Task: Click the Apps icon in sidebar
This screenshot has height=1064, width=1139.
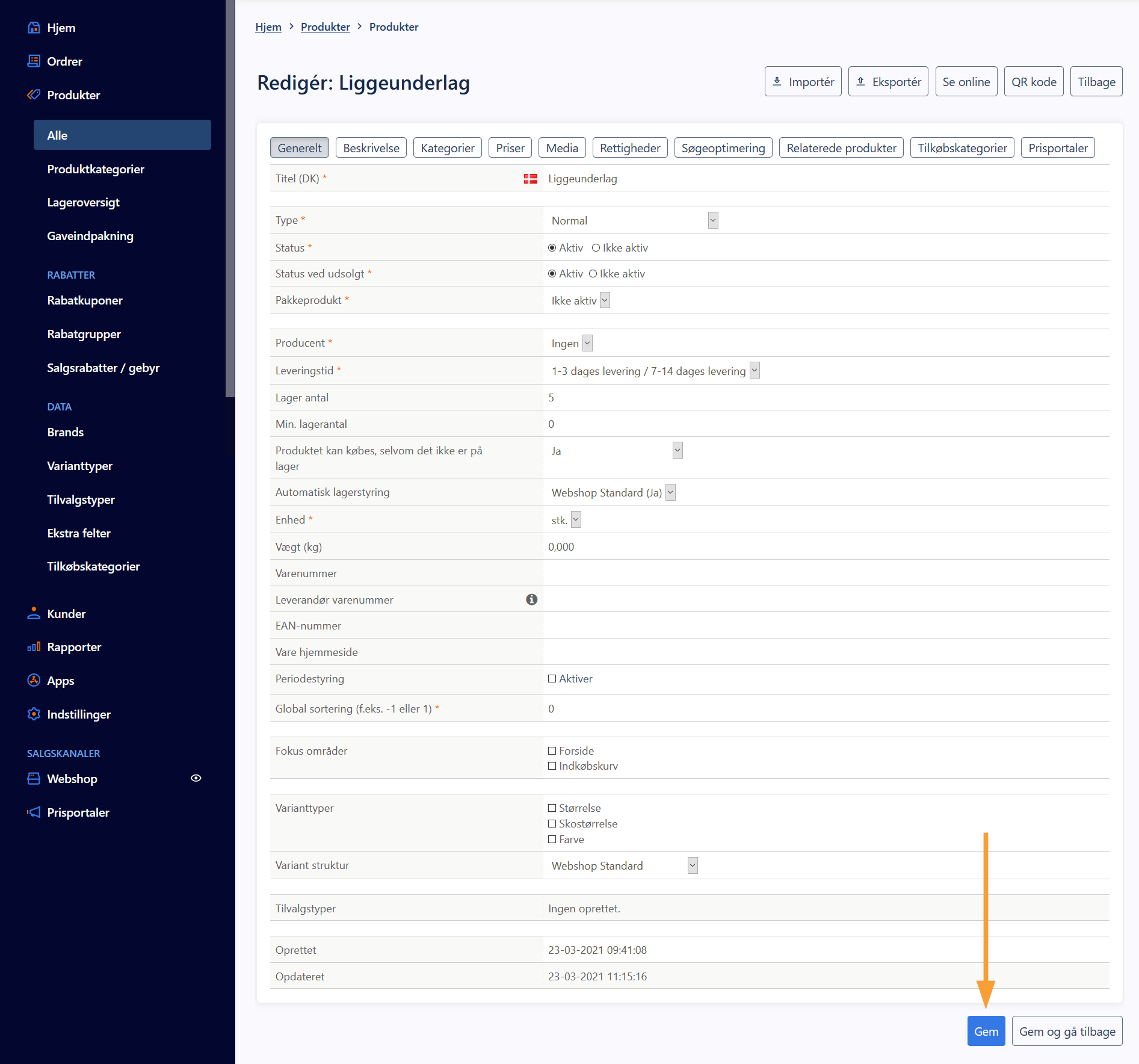Action: click(x=34, y=681)
